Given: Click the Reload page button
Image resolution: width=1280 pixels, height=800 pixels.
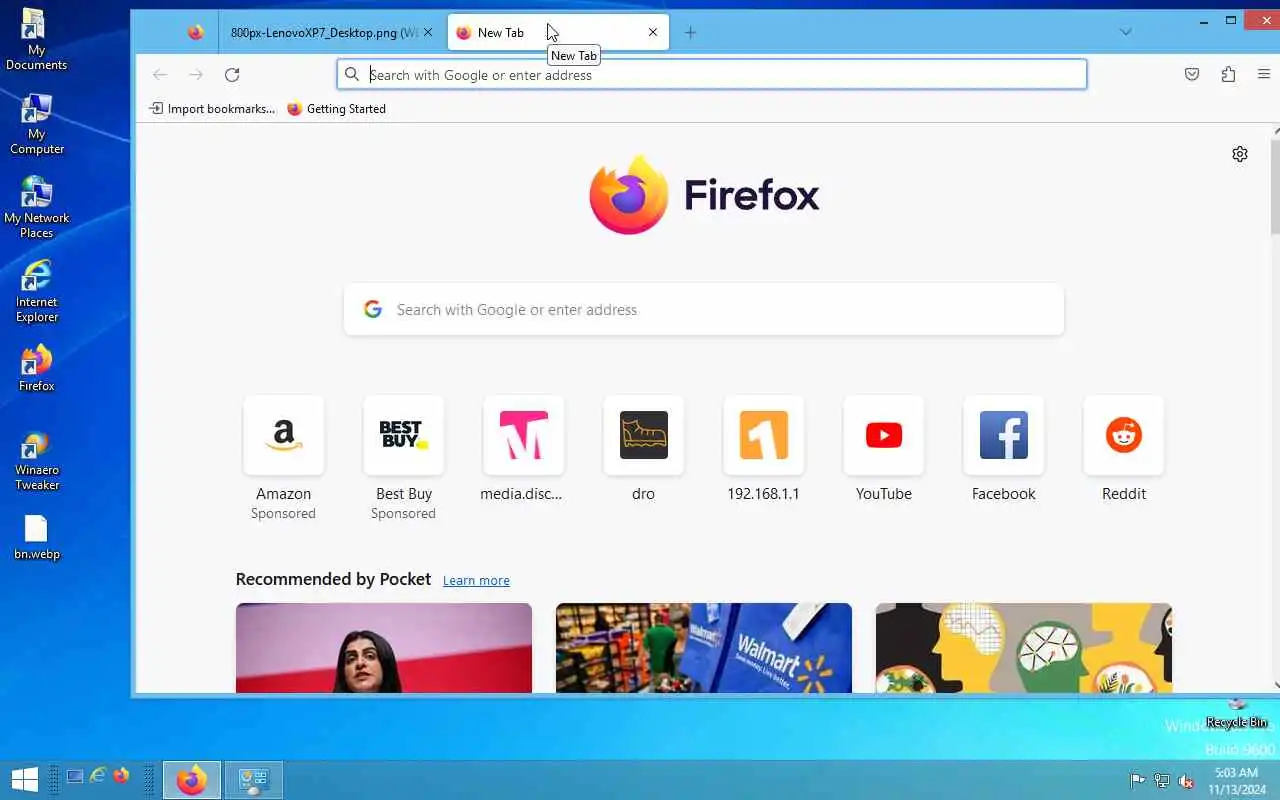Looking at the screenshot, I should coord(232,74).
